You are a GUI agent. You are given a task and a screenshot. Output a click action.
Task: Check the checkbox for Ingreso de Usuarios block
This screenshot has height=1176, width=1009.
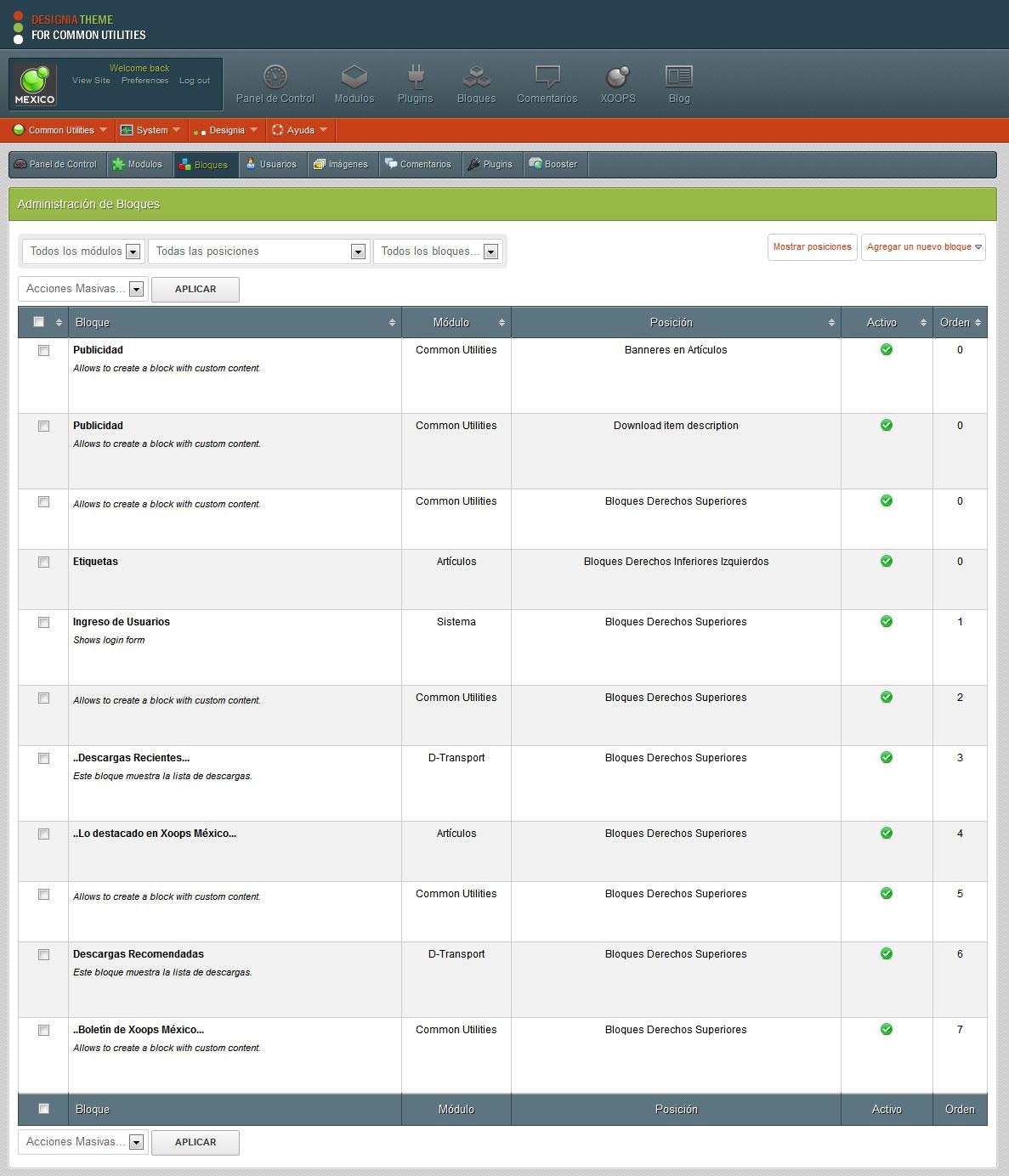[43, 622]
